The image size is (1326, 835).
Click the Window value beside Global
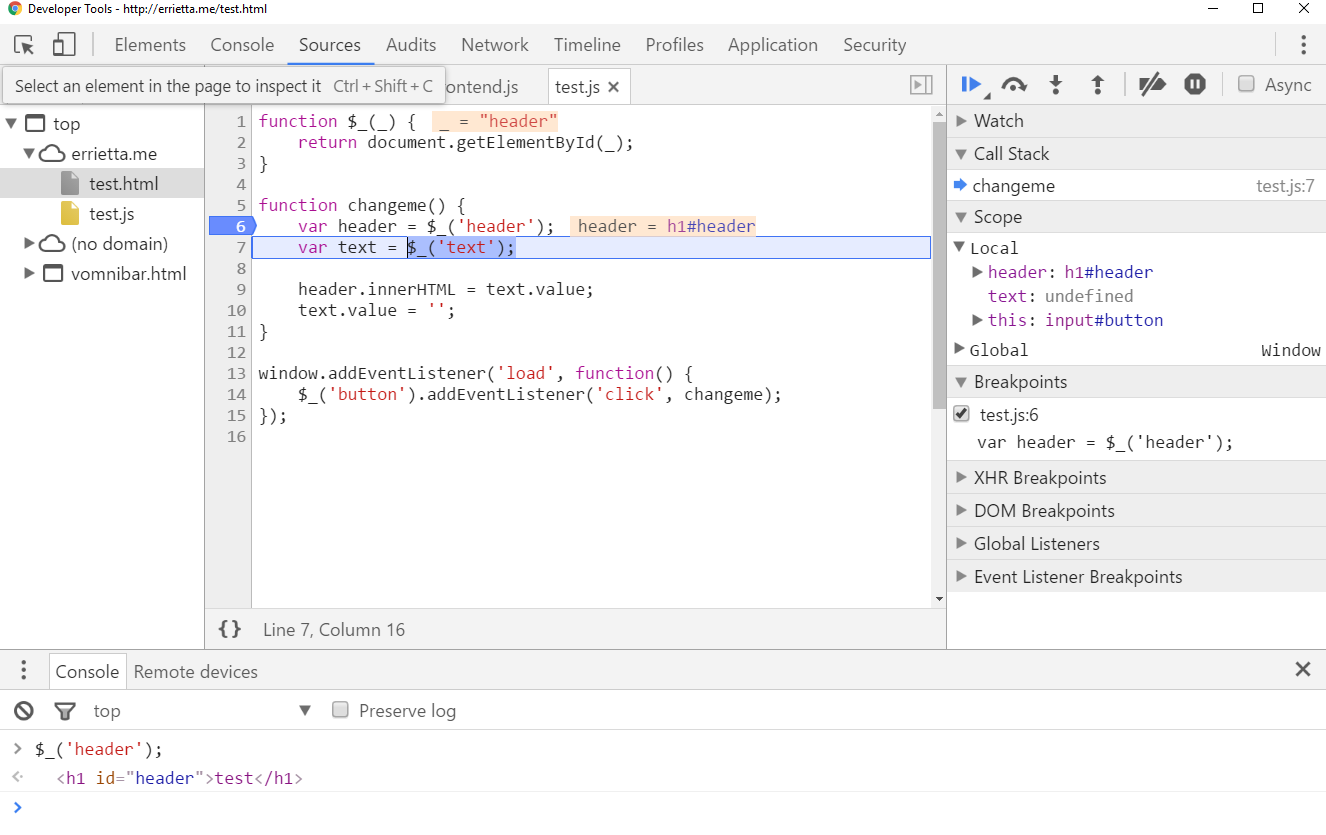click(x=1290, y=350)
